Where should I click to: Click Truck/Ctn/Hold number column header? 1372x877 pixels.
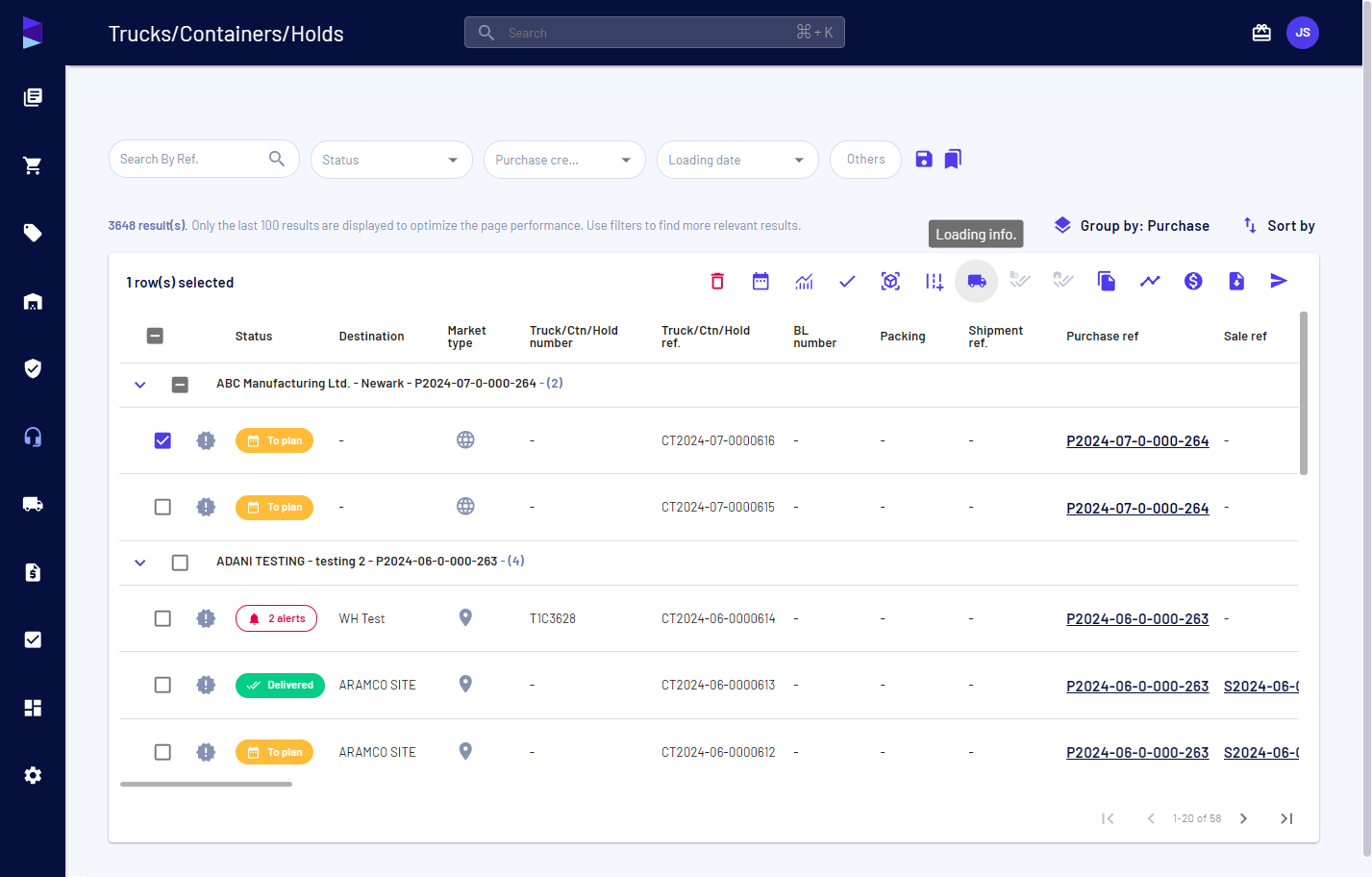tap(574, 337)
